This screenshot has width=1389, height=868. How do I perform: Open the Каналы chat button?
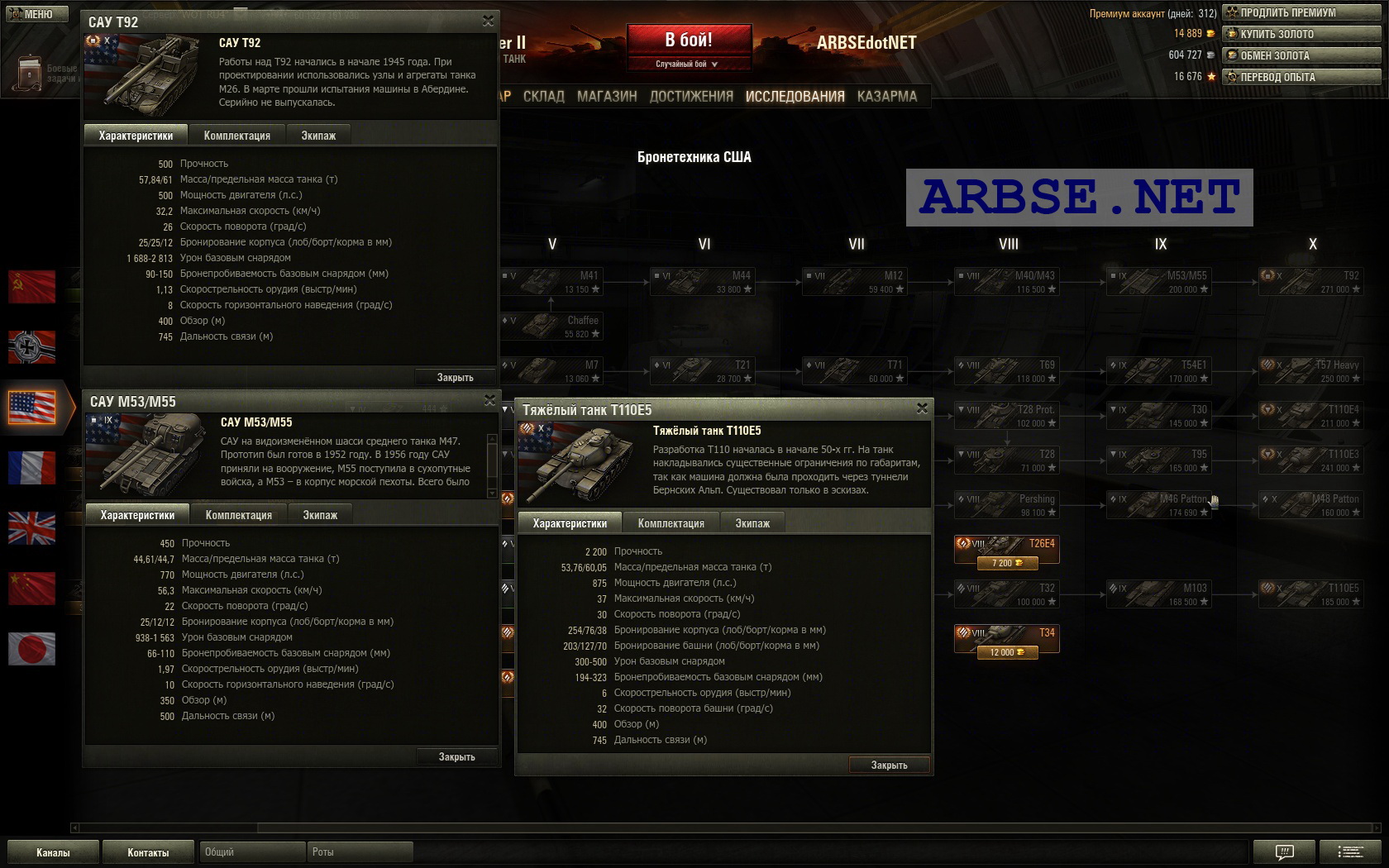(x=53, y=852)
